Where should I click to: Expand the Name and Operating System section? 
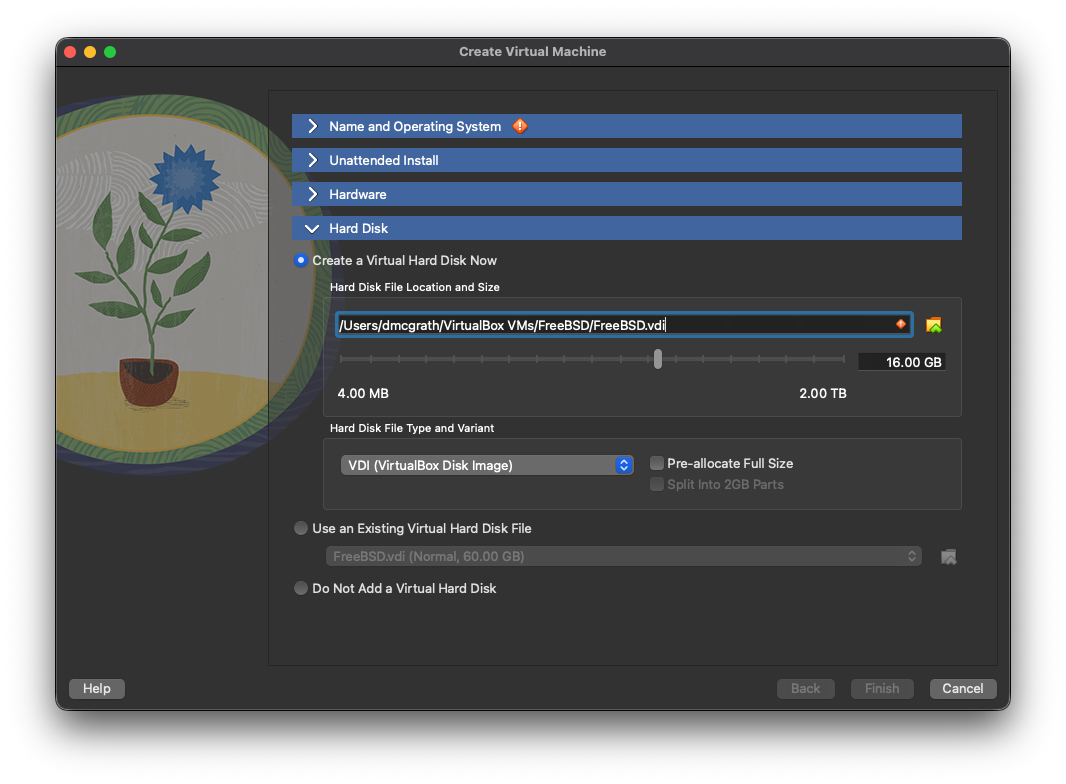[x=627, y=126]
